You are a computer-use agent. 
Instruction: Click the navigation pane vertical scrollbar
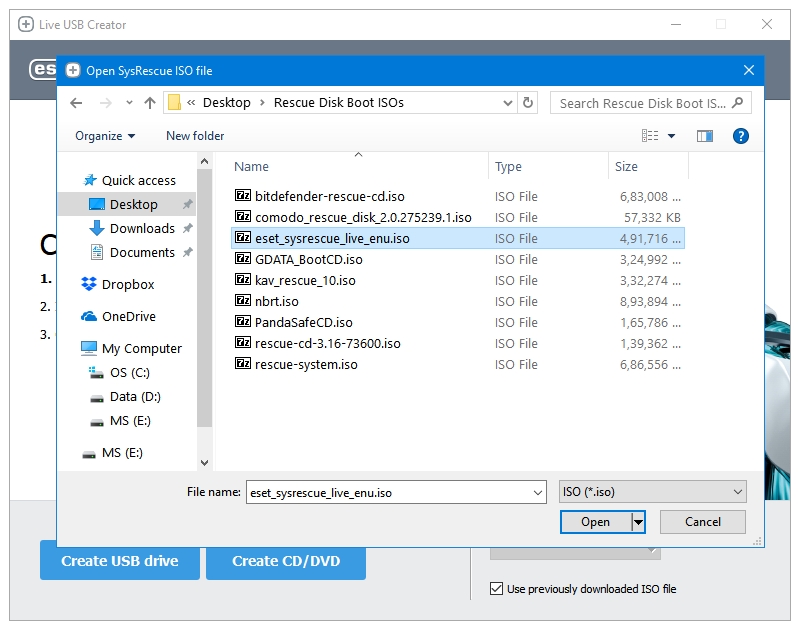click(x=205, y=300)
